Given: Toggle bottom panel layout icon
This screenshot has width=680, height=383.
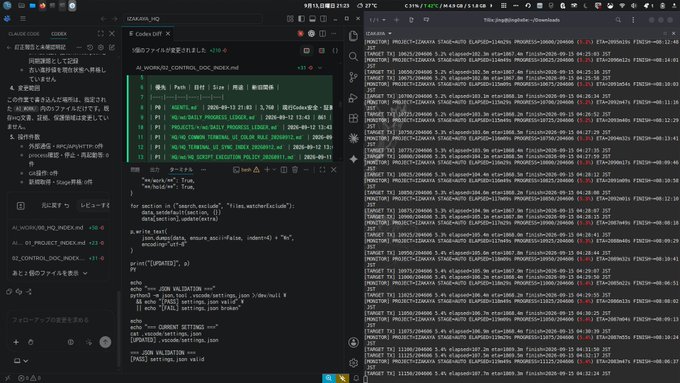Looking at the screenshot, I should [312, 19].
